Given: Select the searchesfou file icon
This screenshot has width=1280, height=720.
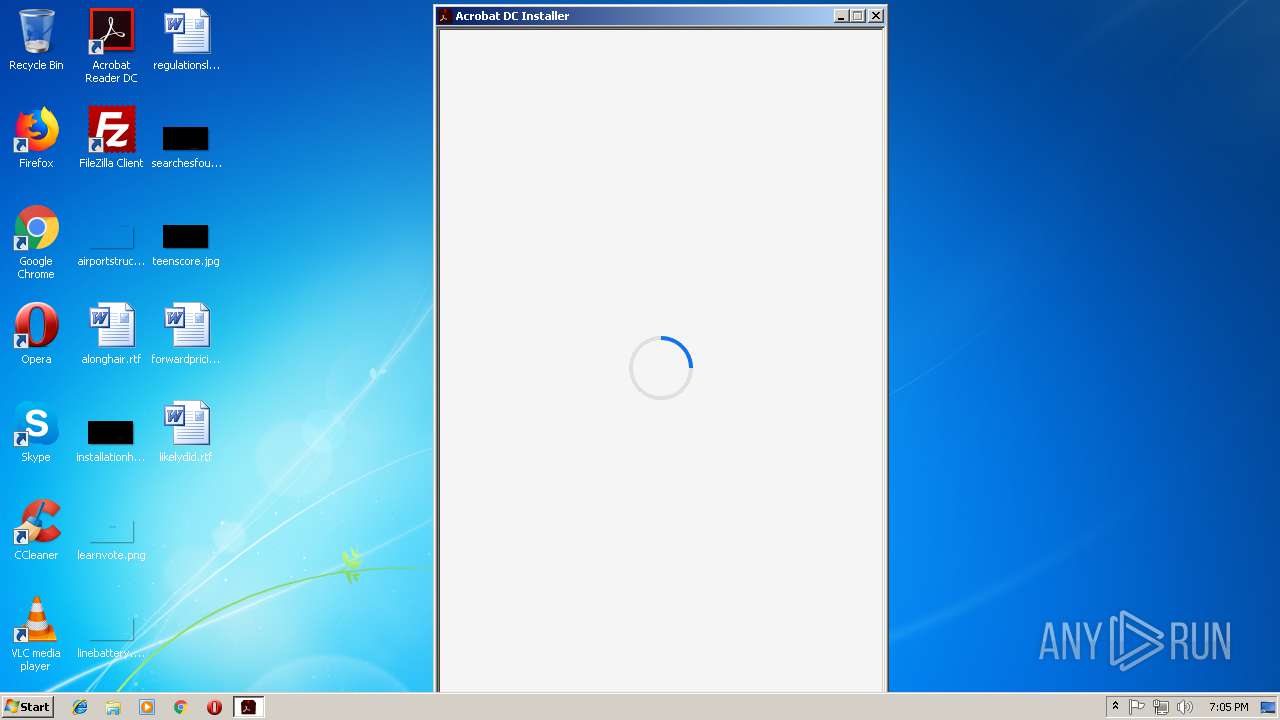Looking at the screenshot, I should tap(186, 146).
